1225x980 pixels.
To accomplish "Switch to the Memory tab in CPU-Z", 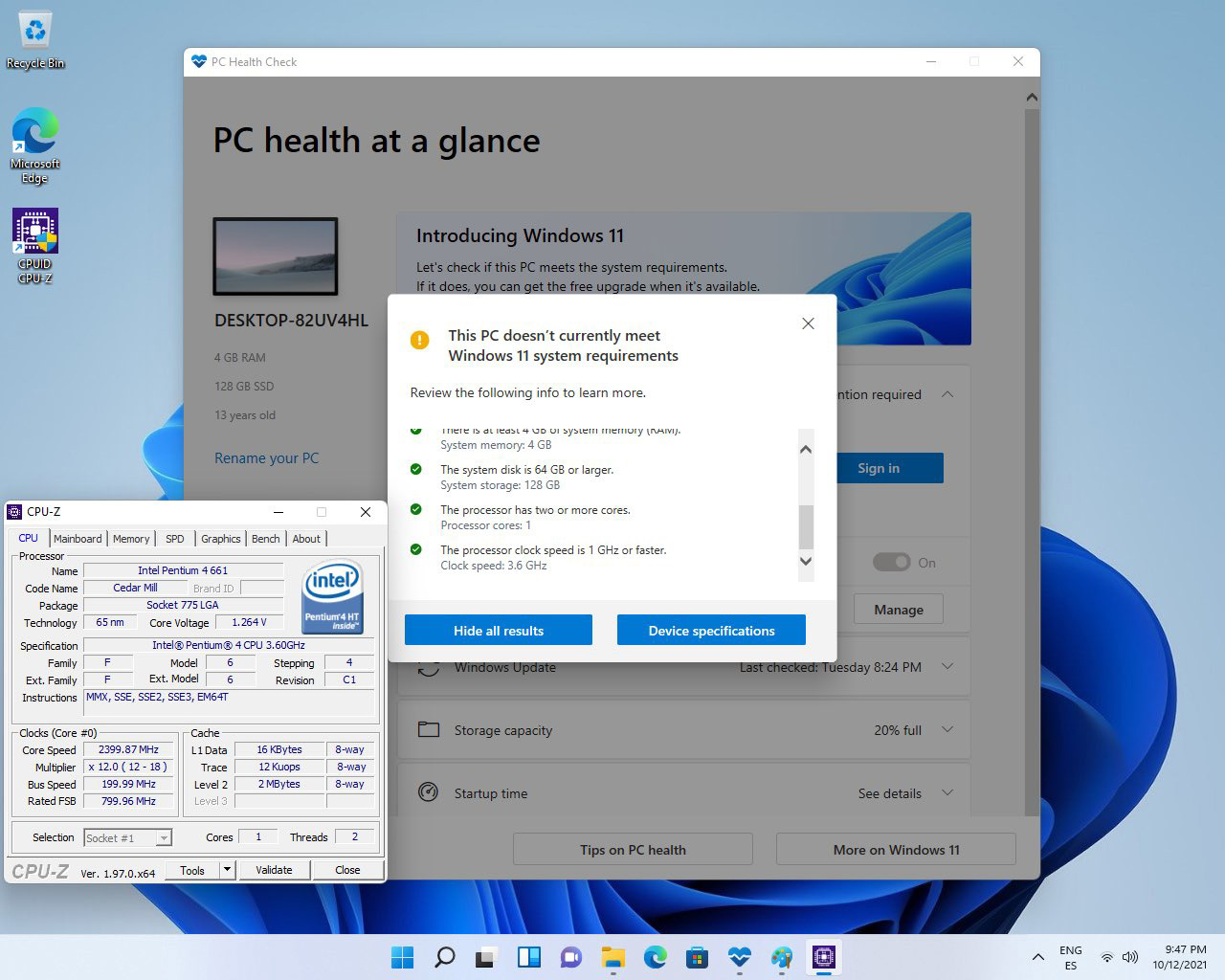I will click(x=131, y=538).
